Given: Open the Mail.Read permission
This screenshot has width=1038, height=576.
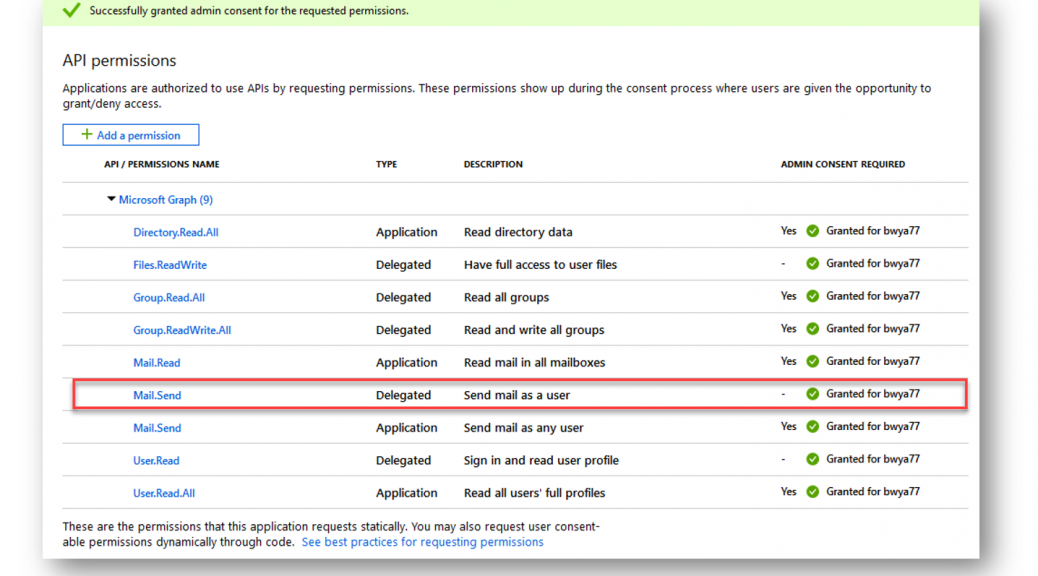Looking at the screenshot, I should click(156, 363).
